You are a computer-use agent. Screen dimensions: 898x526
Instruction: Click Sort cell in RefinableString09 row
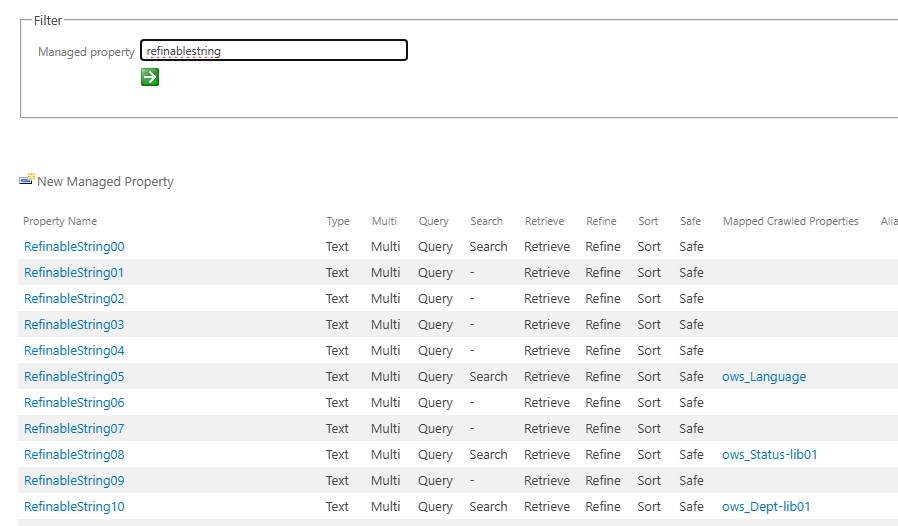(x=649, y=480)
